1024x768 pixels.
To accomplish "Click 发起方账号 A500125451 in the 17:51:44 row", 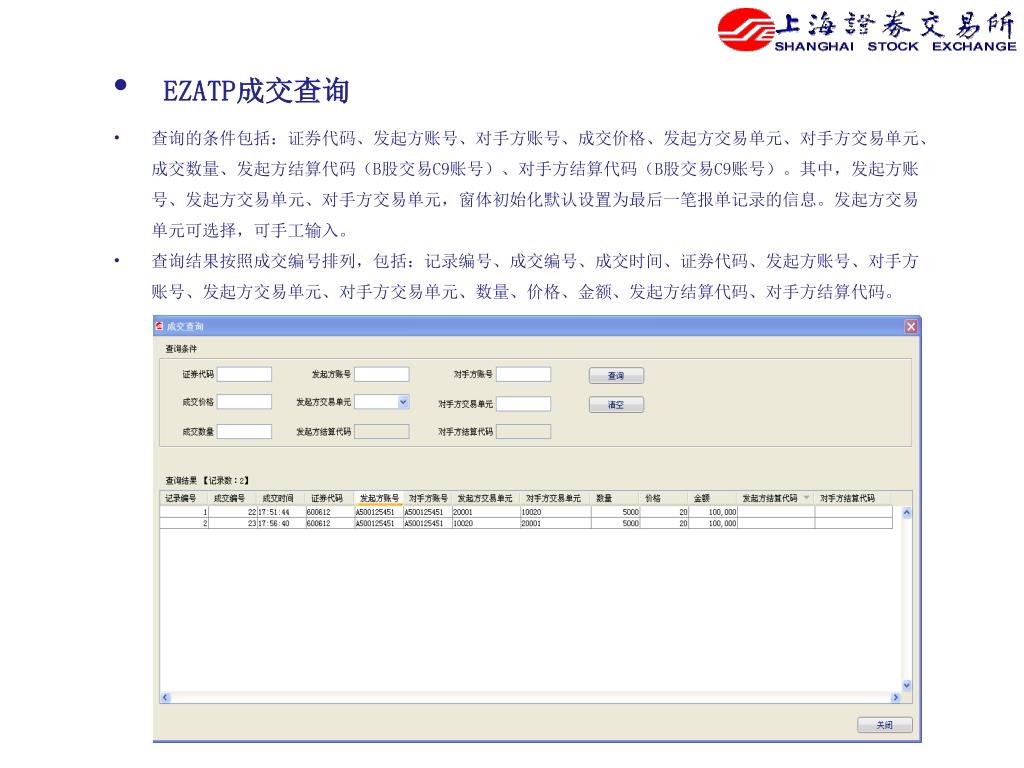I will click(x=379, y=513).
